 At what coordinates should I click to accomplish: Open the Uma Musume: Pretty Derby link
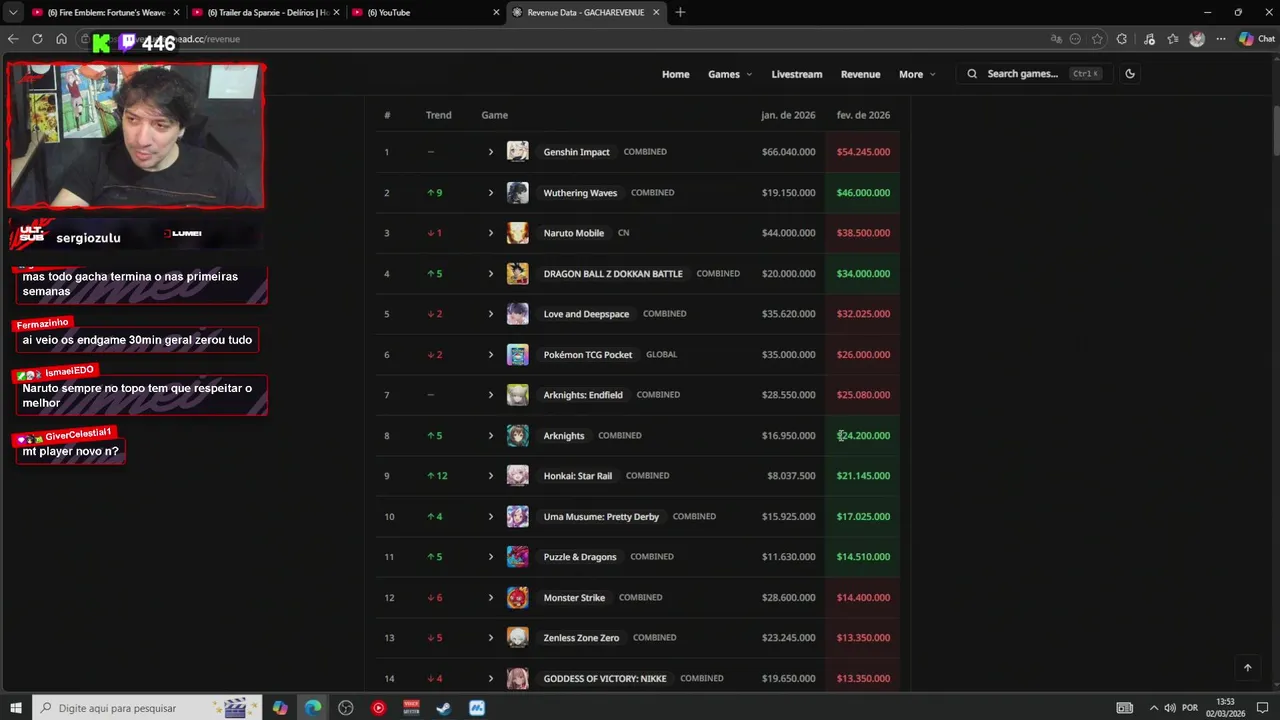[x=601, y=517]
